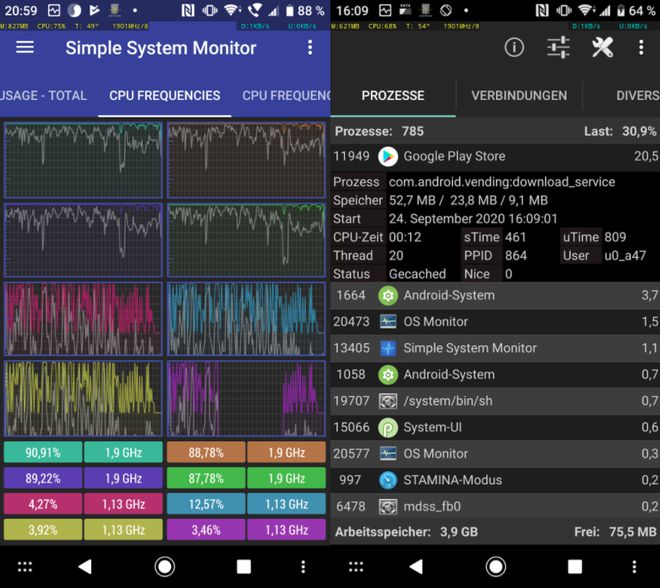
Task: Tap the right-screen Recents square button
Action: point(575,567)
